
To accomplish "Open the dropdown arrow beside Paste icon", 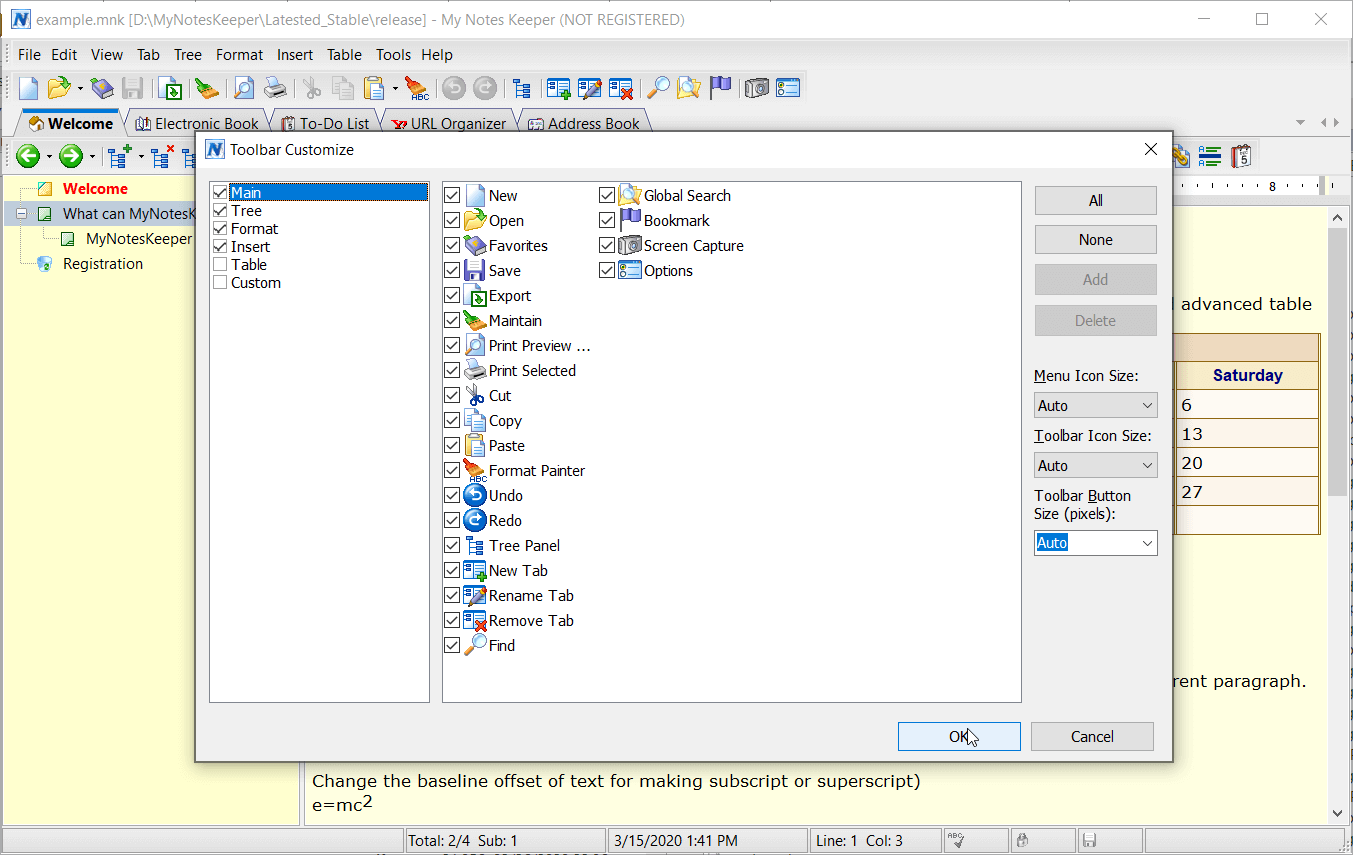I will (394, 88).
